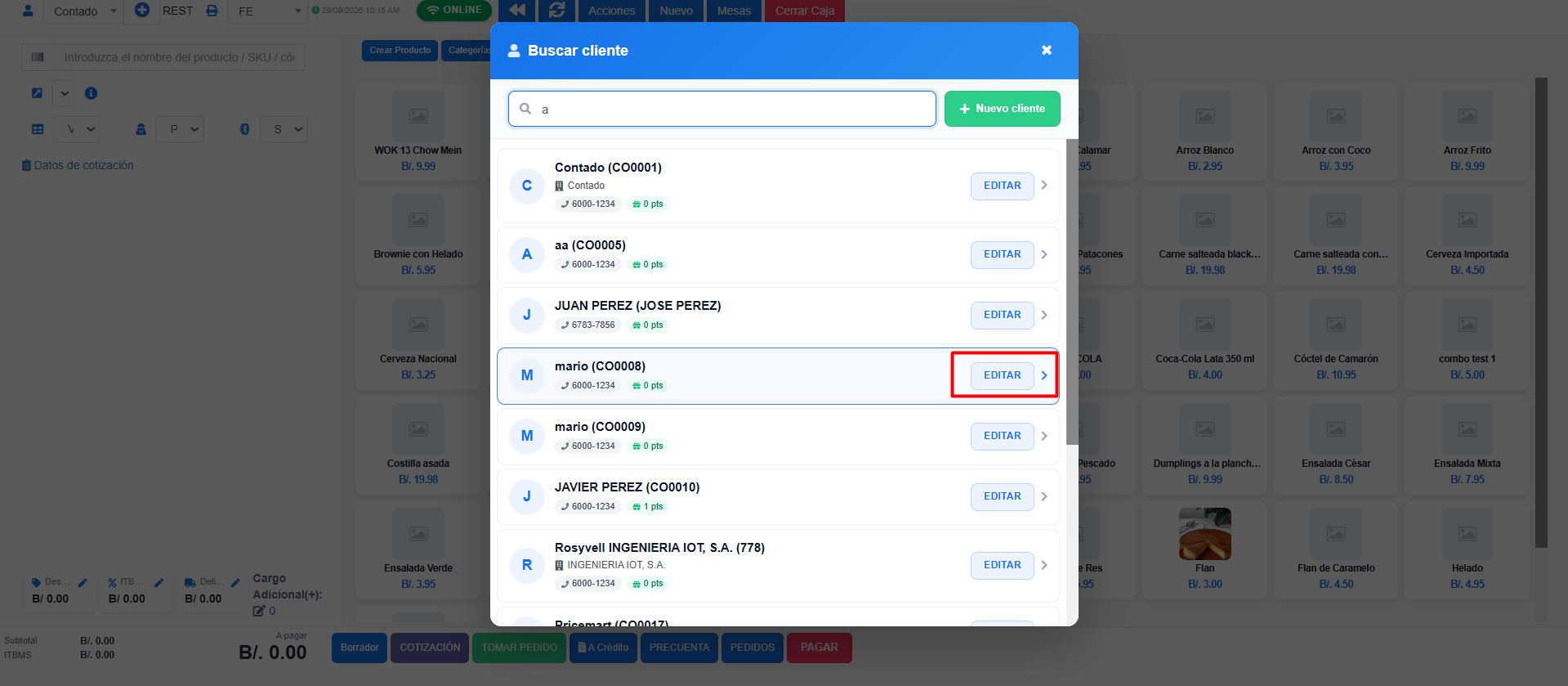
Task: Open the Mesas tab
Action: (734, 11)
